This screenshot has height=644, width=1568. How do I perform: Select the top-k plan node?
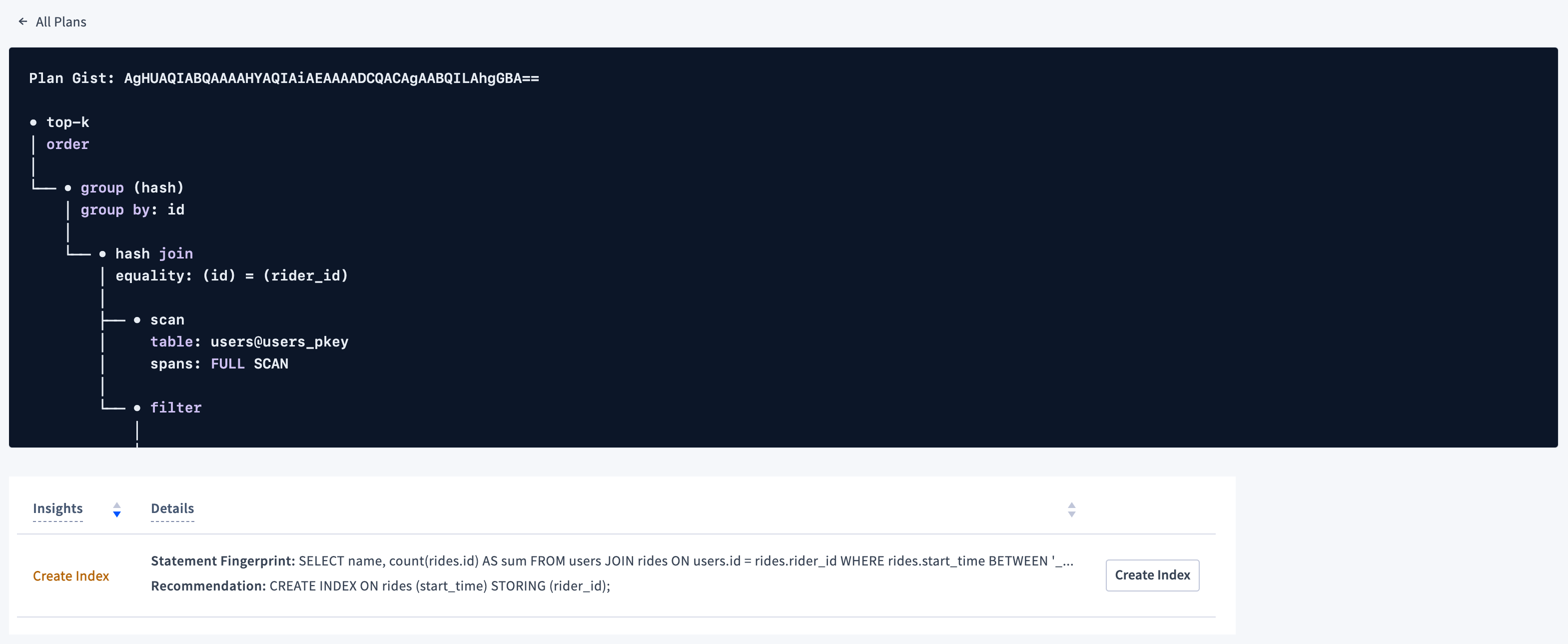[x=67, y=122]
